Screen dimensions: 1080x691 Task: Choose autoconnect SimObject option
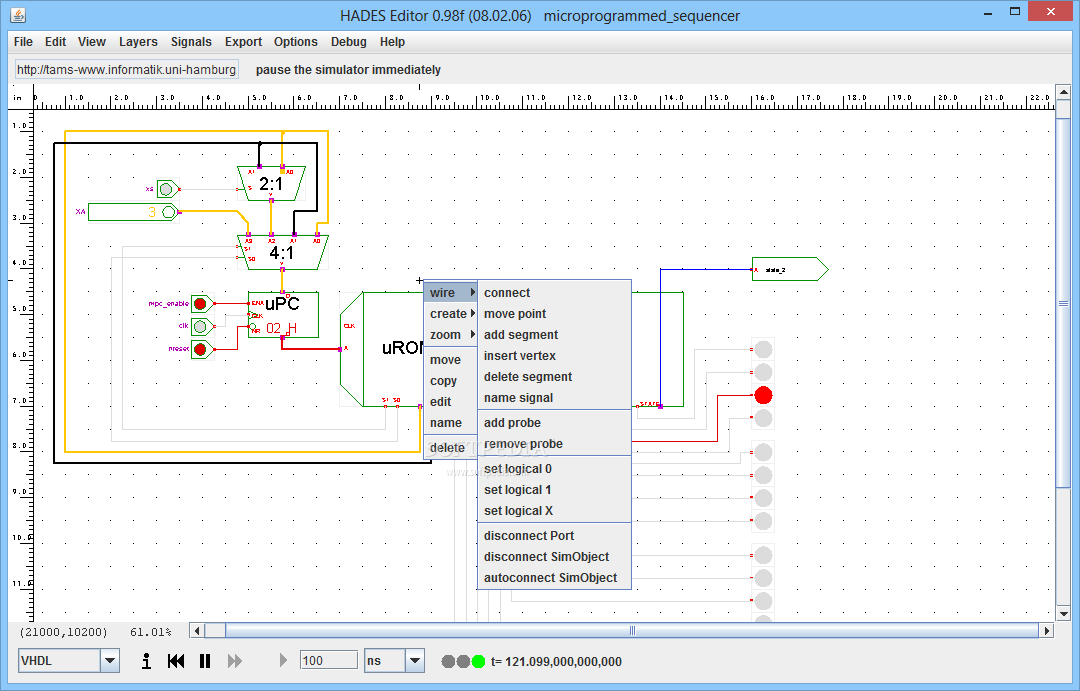point(554,577)
